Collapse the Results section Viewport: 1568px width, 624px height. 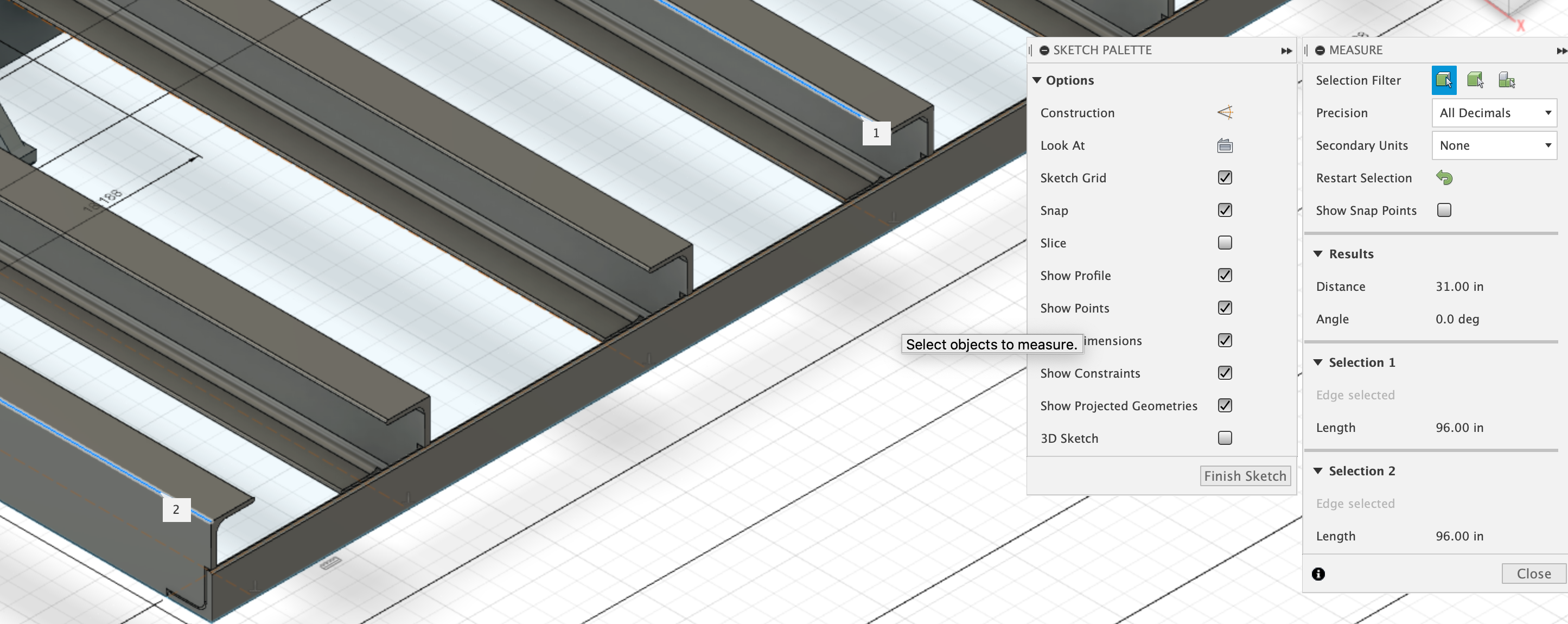1318,254
